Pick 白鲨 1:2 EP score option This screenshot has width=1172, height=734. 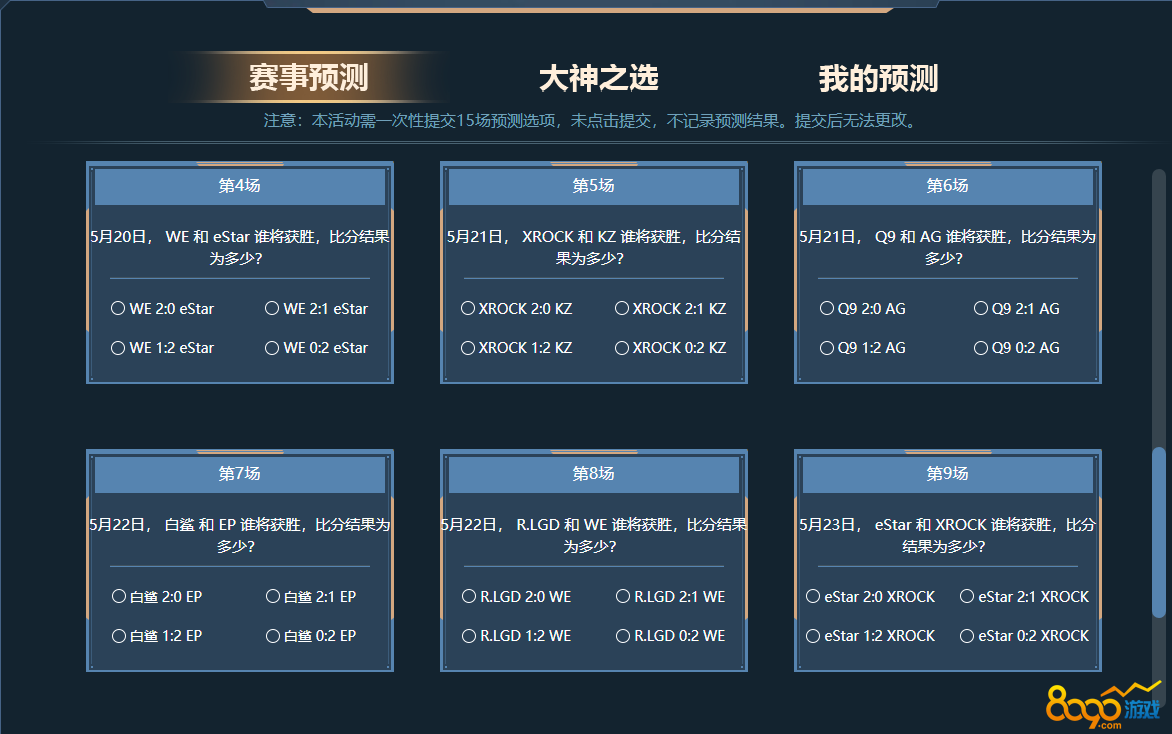(119, 636)
